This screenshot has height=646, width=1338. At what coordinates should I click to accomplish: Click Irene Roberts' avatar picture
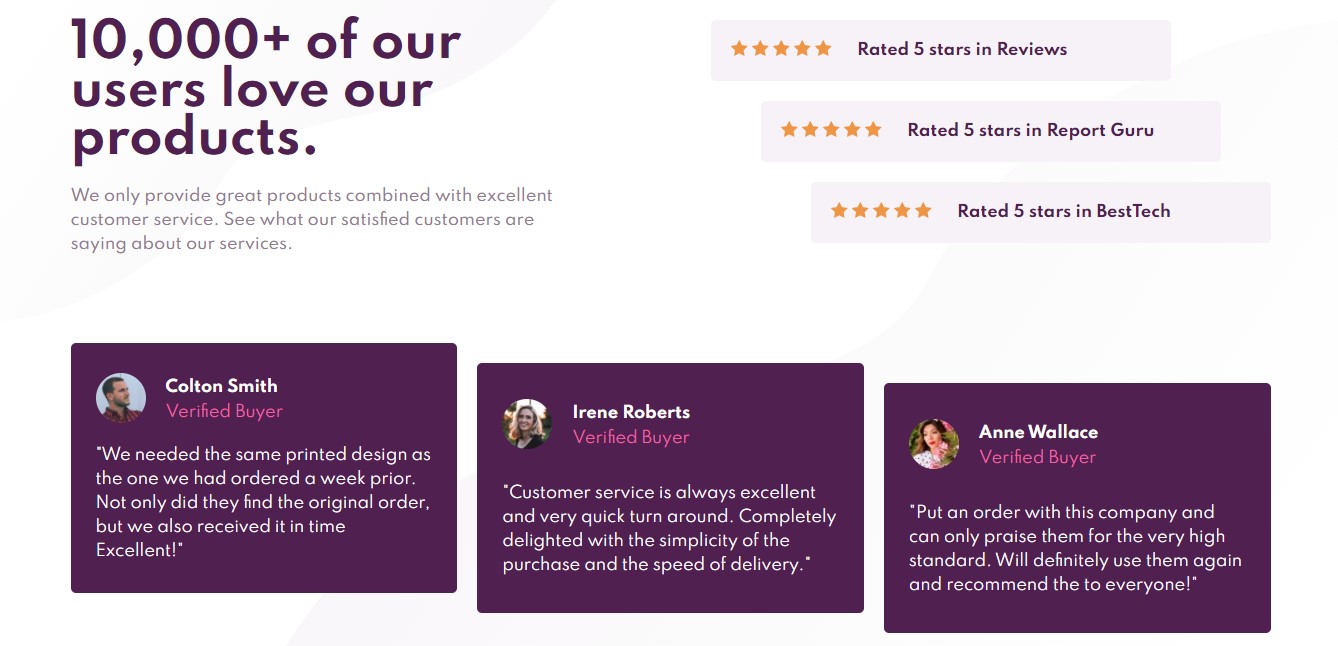pyautogui.click(x=527, y=424)
